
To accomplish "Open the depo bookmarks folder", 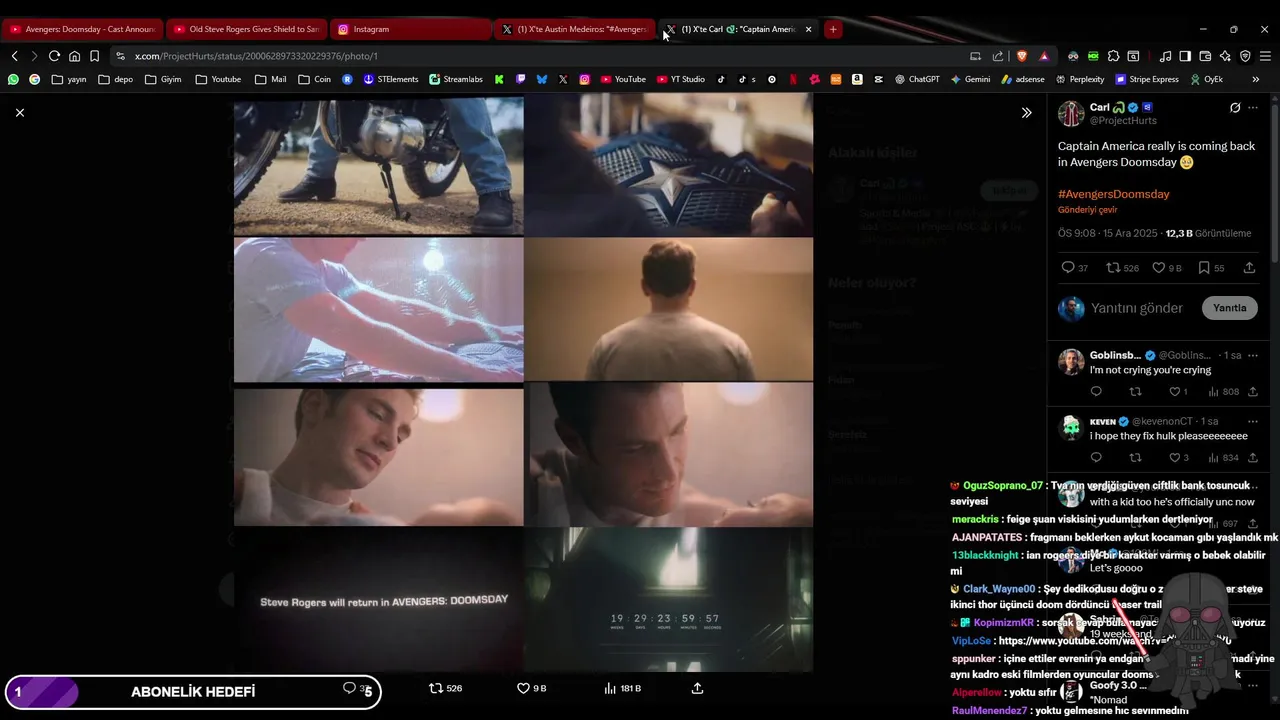I will pyautogui.click(x=115, y=79).
